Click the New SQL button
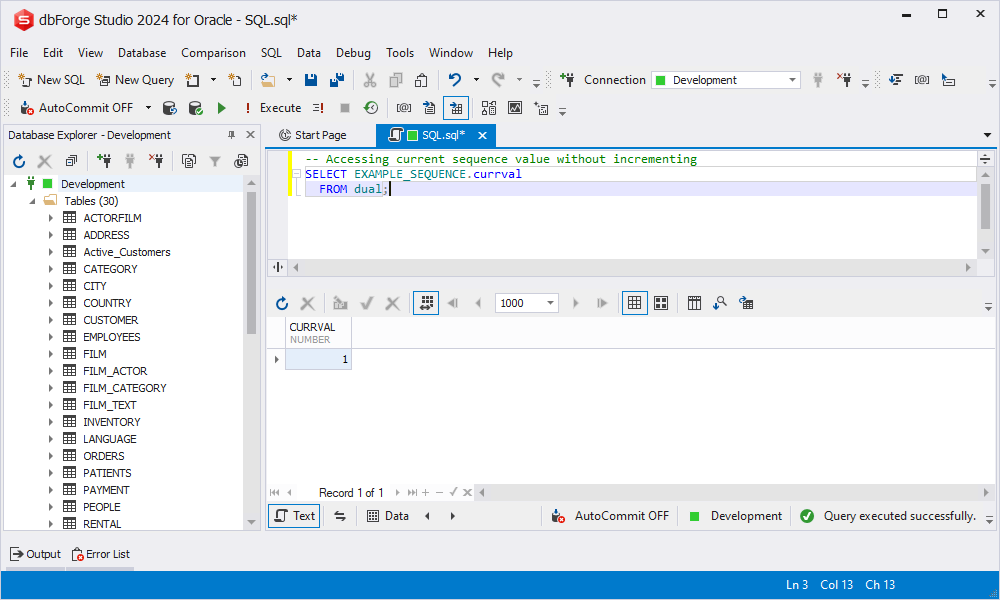This screenshot has width=1000, height=600. pos(52,80)
